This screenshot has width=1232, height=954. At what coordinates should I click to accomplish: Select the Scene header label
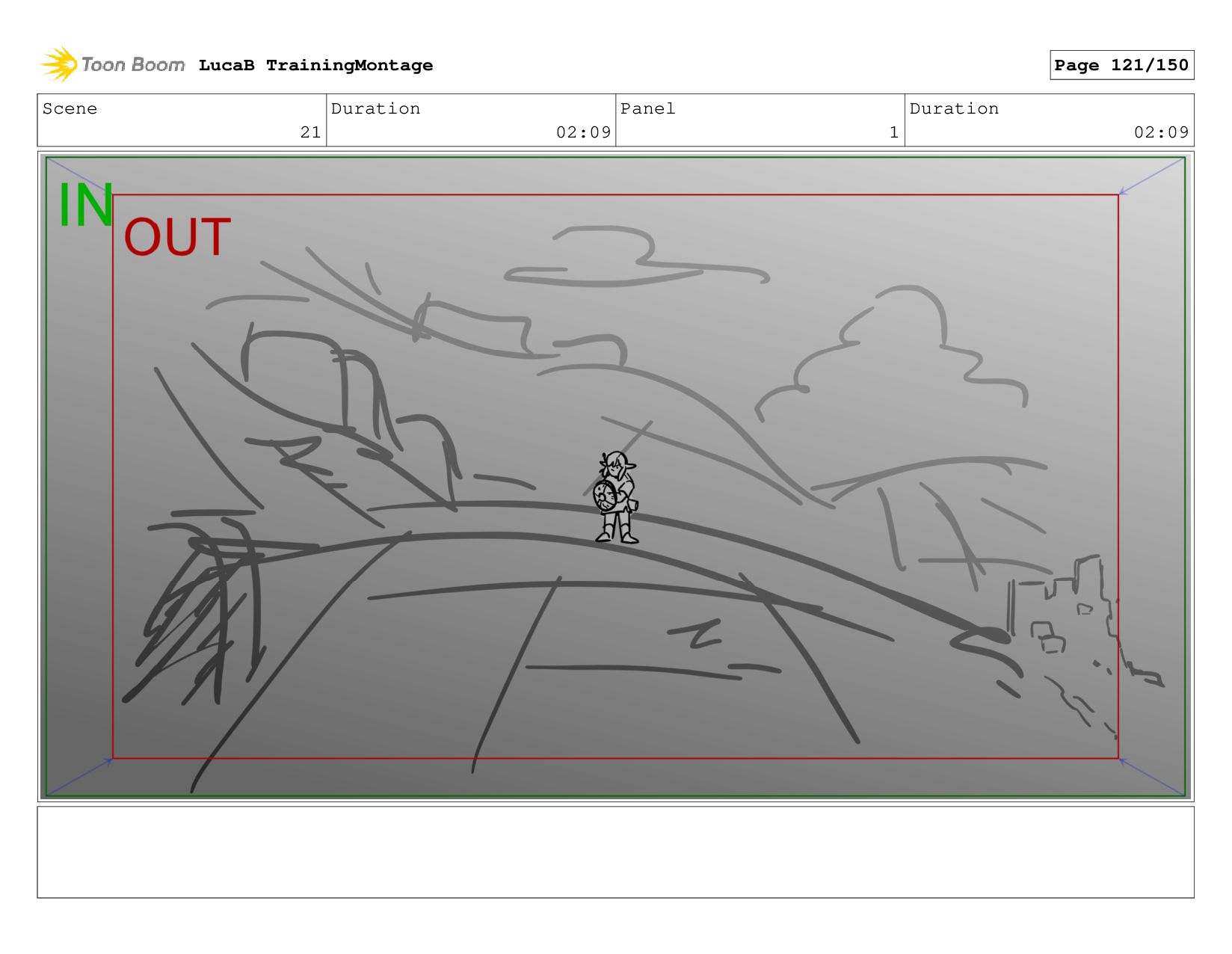pos(70,109)
